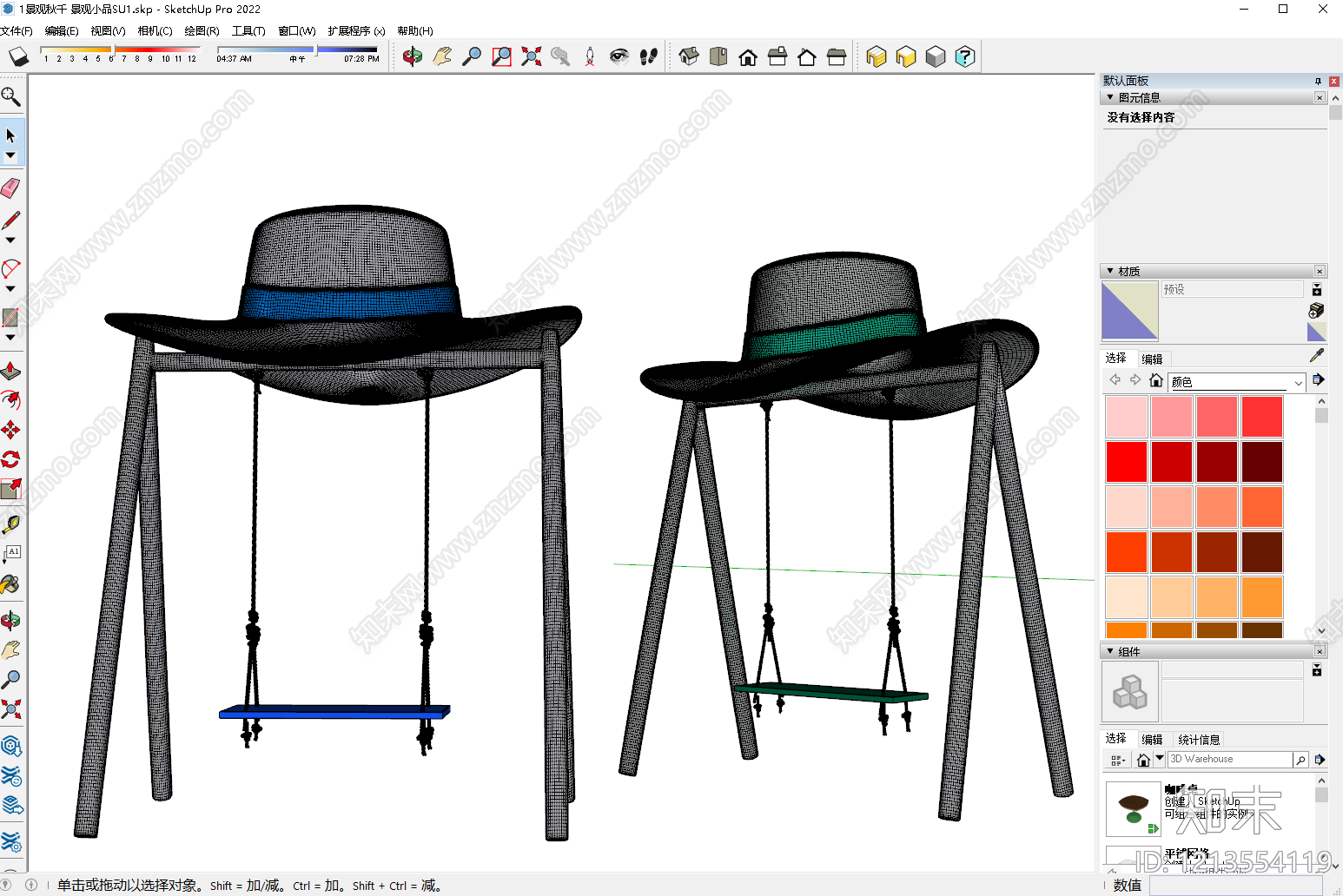Switch to the materials 编辑 tab
Viewport: 1343px width, 896px height.
pyautogui.click(x=1152, y=359)
